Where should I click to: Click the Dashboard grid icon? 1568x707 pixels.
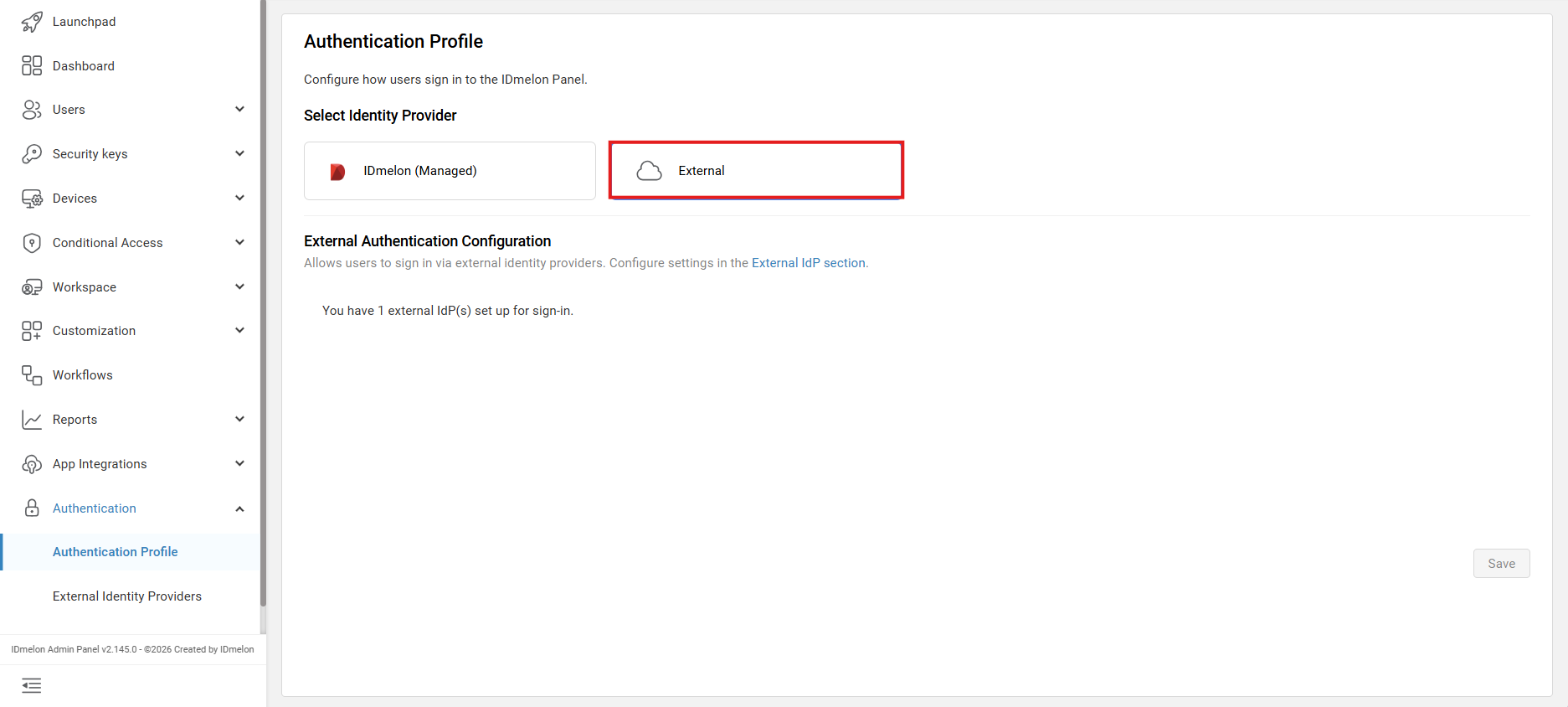pos(32,65)
